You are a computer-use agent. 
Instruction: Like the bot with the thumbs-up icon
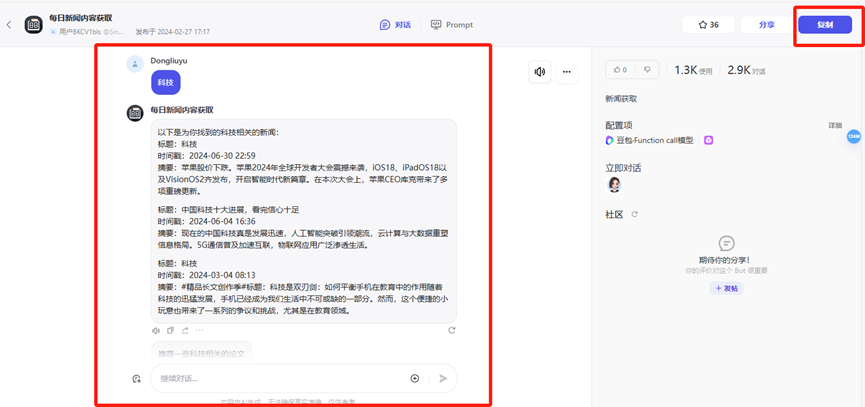pos(620,70)
